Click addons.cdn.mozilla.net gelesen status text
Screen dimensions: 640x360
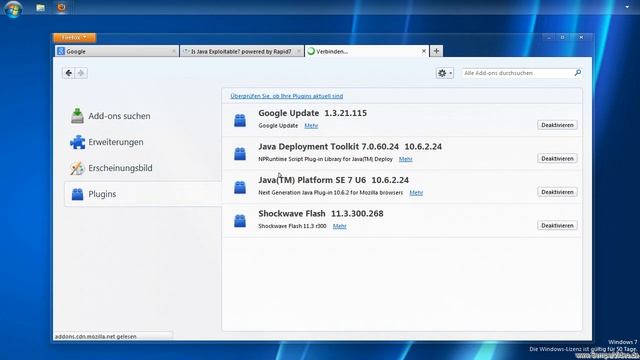[x=96, y=337]
